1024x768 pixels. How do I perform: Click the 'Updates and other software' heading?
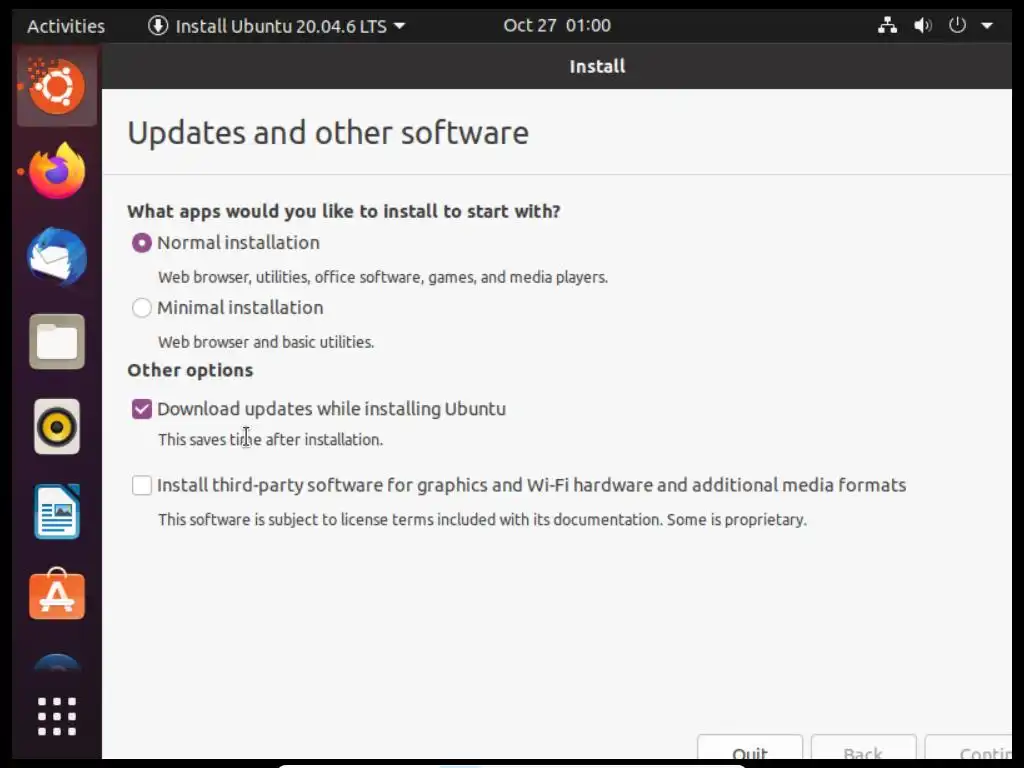click(x=328, y=133)
